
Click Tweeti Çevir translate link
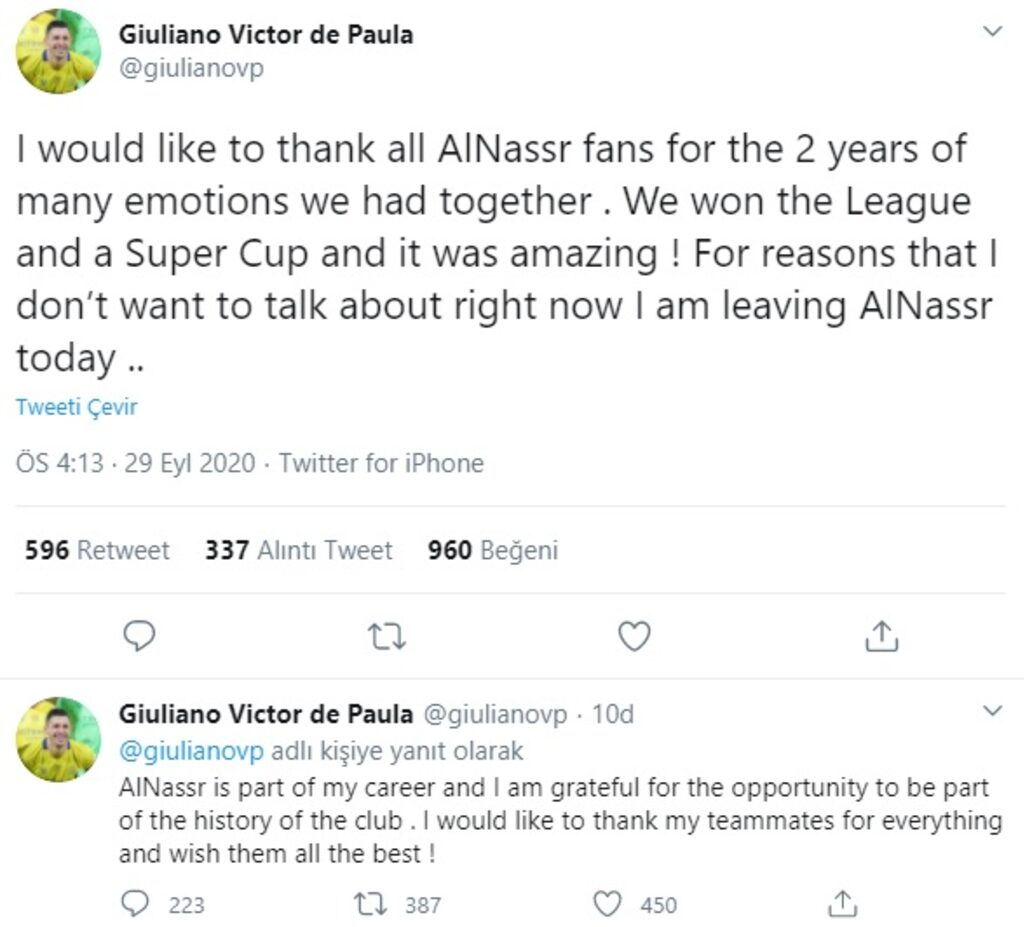point(76,407)
